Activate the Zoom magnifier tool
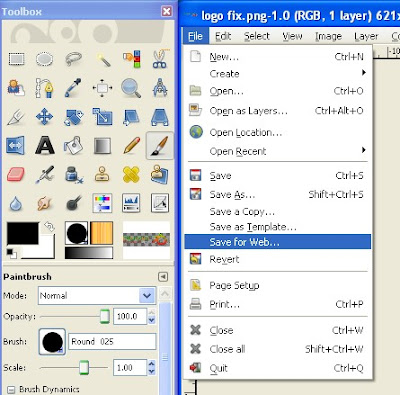The width and height of the screenshot is (400, 395). (x=131, y=88)
